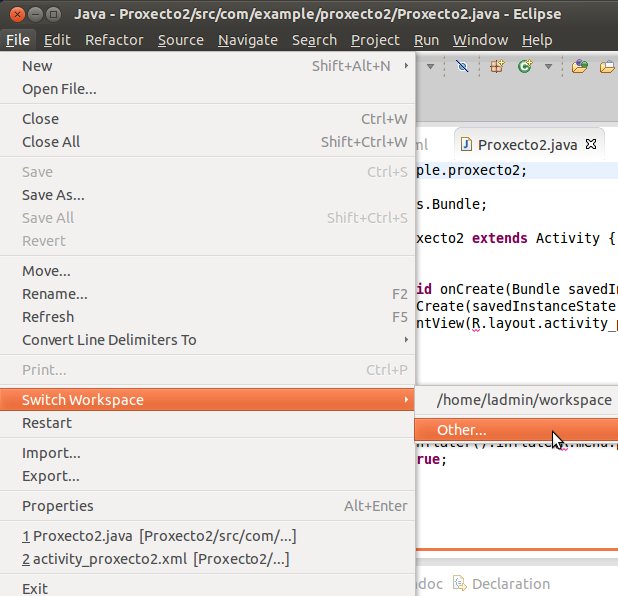This screenshot has width=618, height=596.
Task: Open recent file 2 activity_proxecto2.xml
Action: (x=207, y=559)
